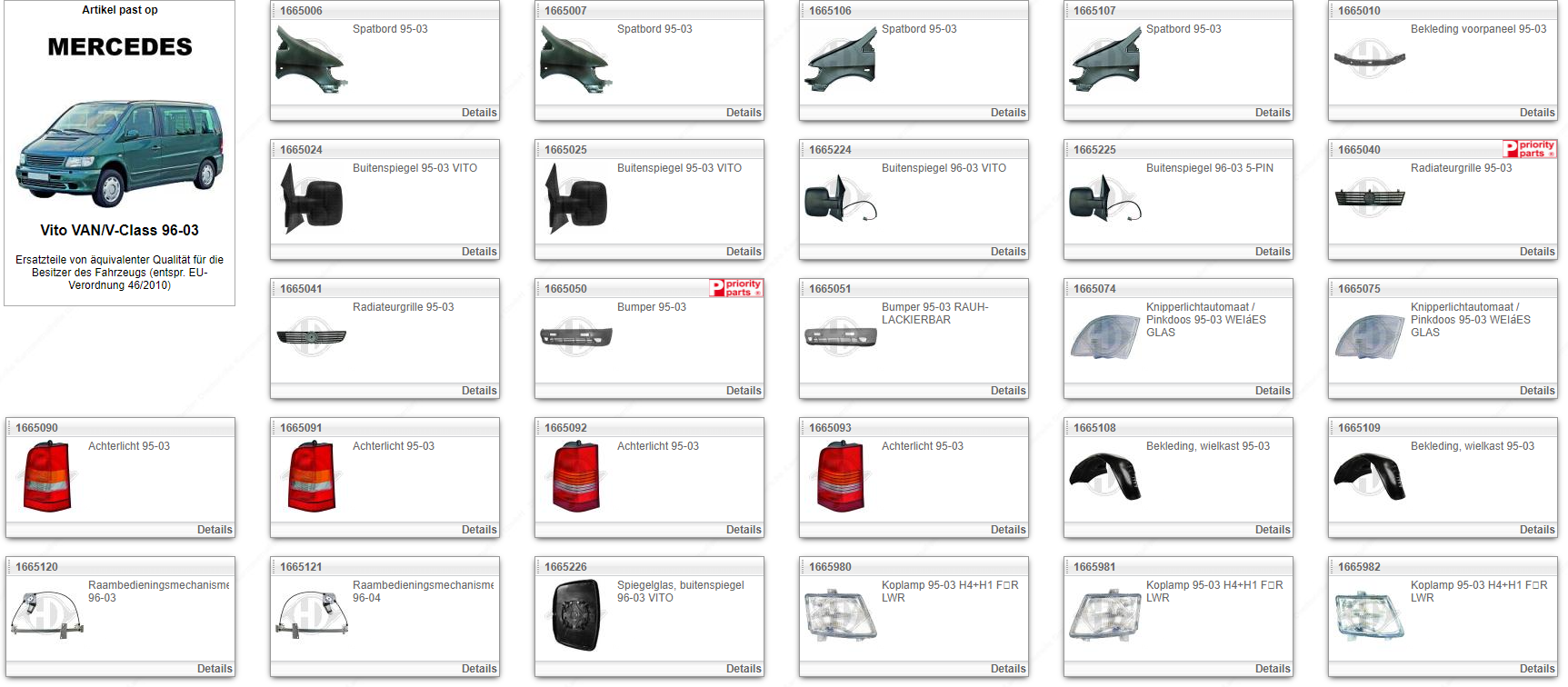The image size is (1568, 687).
Task: Click the headlamp image for part 1665980
Action: pyautogui.click(x=840, y=615)
